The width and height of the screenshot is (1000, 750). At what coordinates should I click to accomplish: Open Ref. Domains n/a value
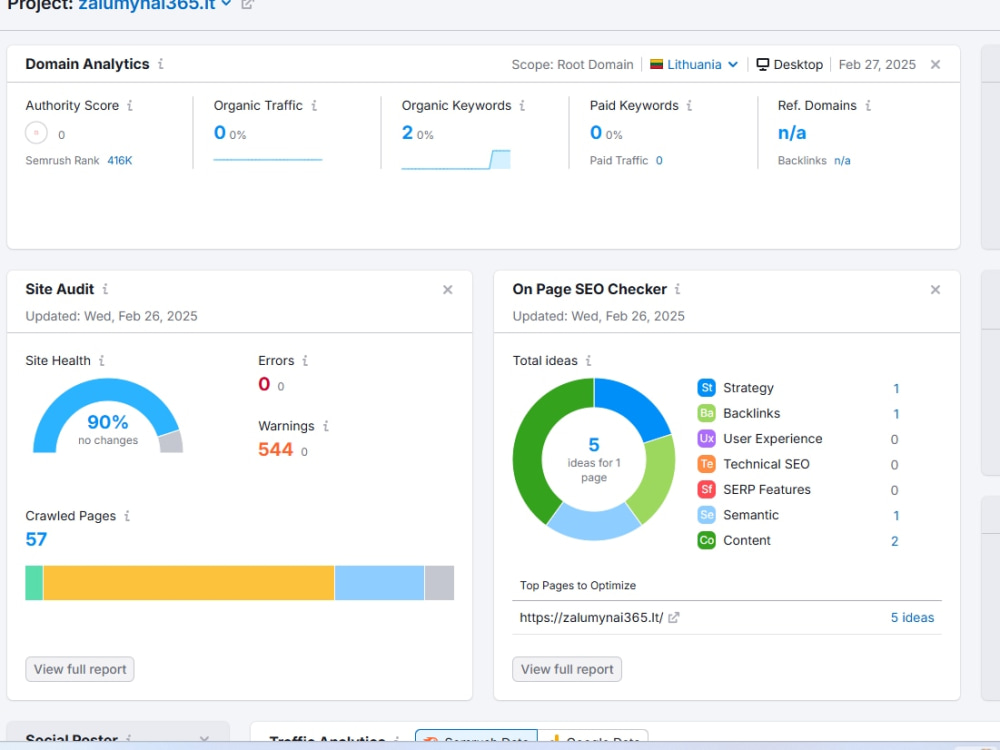[792, 133]
